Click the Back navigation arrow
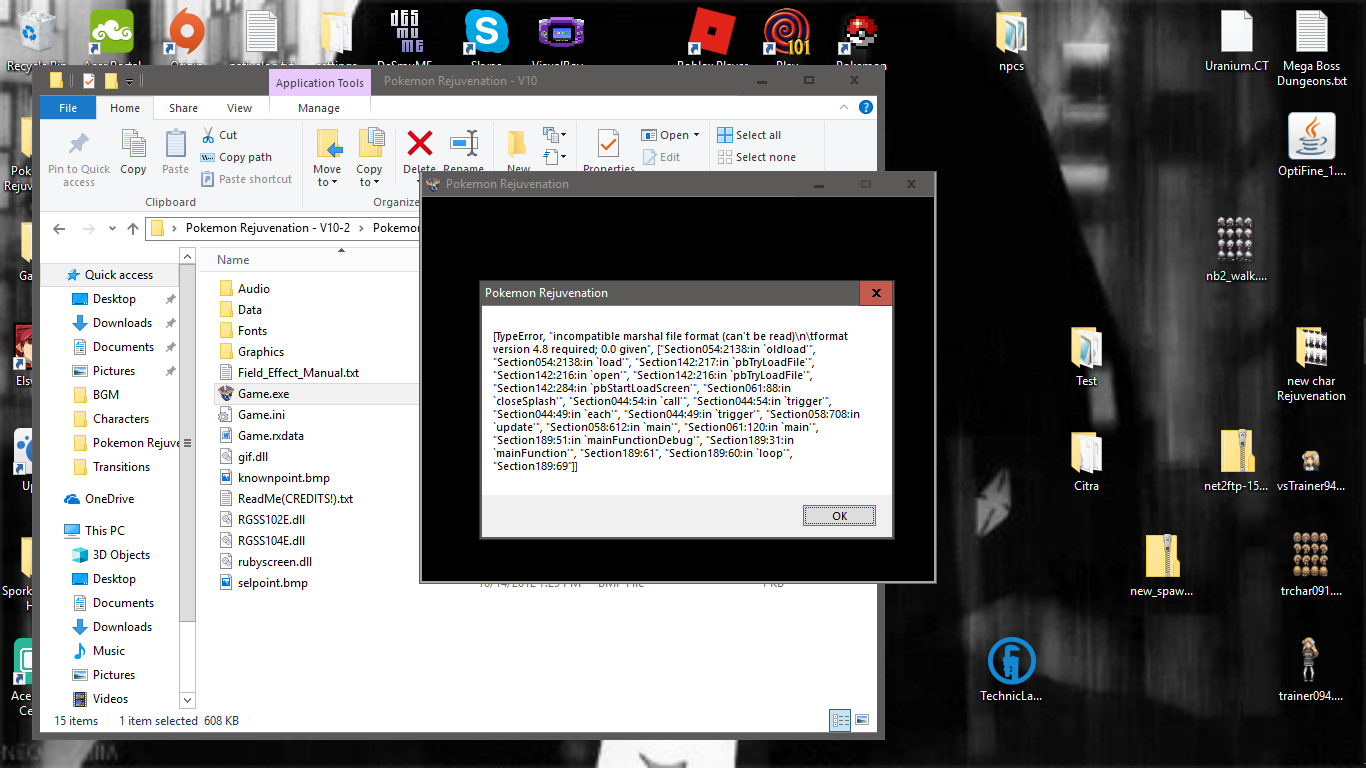The image size is (1366, 768). click(x=59, y=228)
